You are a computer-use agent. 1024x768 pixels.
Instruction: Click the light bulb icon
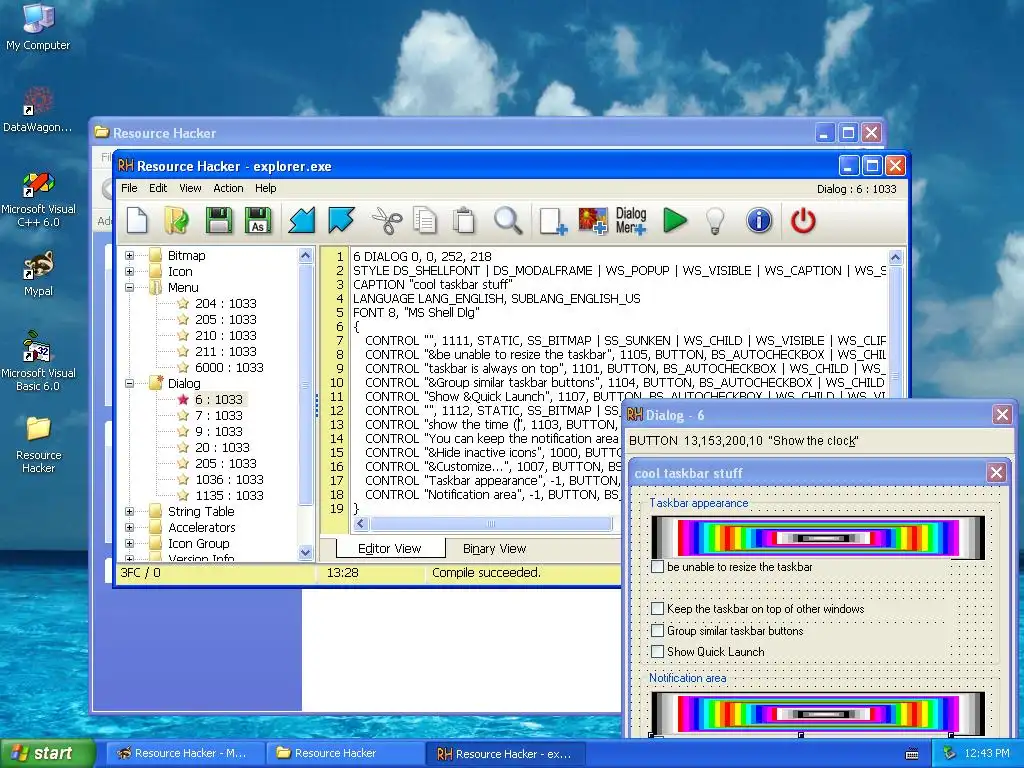click(x=716, y=221)
